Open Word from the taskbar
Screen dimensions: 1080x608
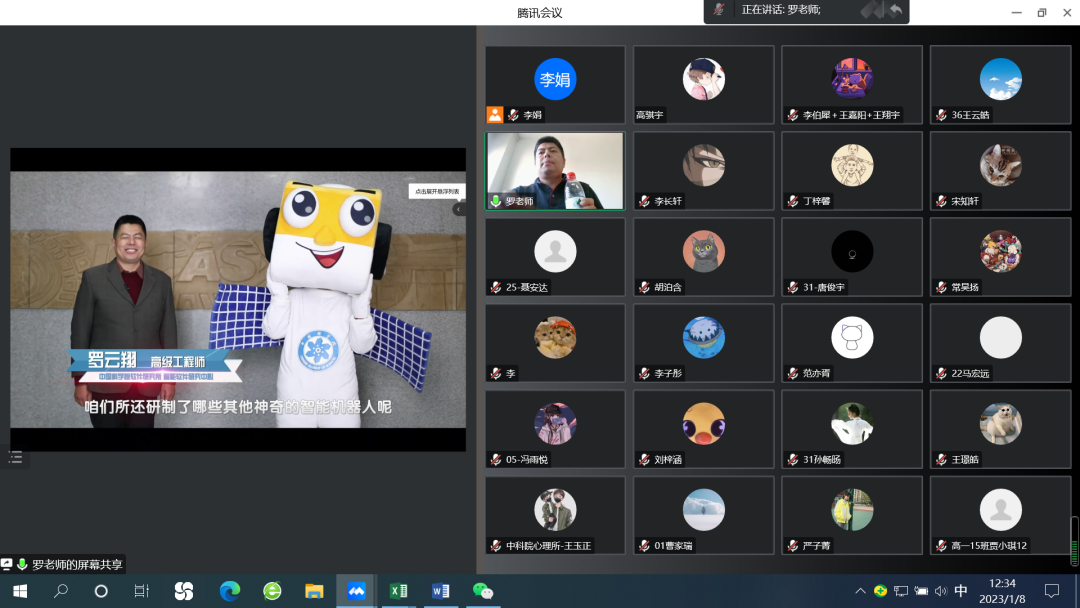[441, 591]
